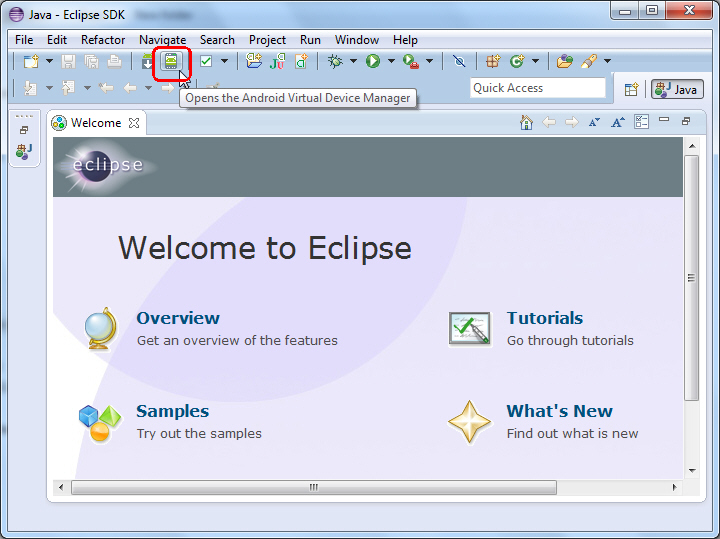The width and height of the screenshot is (720, 539).
Task: Click the Customize page icon
Action: [641, 122]
